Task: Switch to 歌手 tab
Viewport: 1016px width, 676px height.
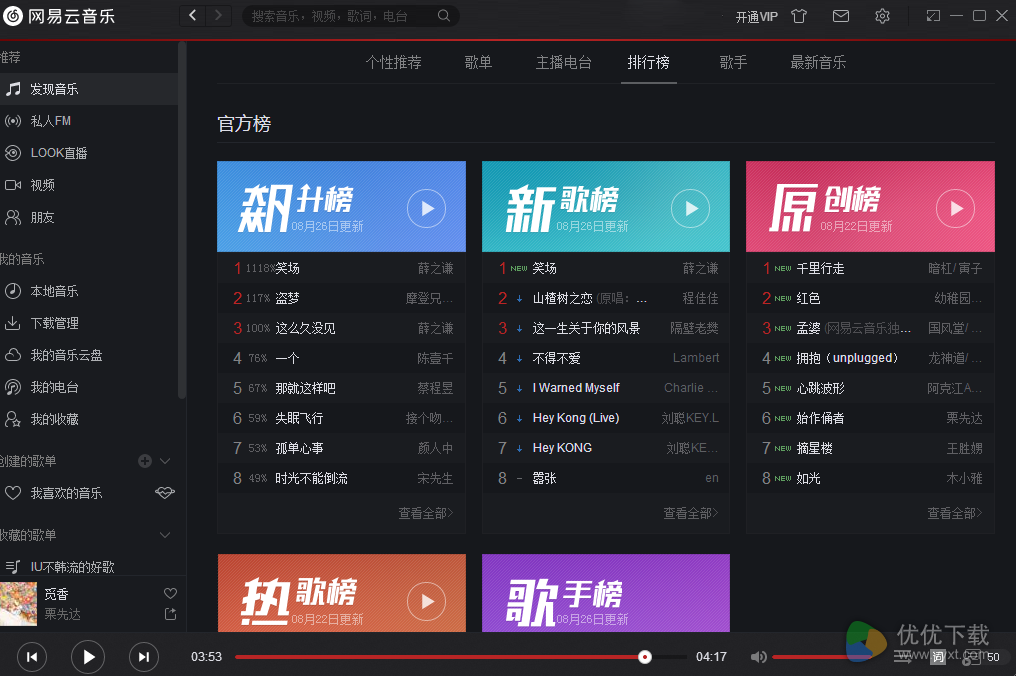Action: click(x=733, y=62)
